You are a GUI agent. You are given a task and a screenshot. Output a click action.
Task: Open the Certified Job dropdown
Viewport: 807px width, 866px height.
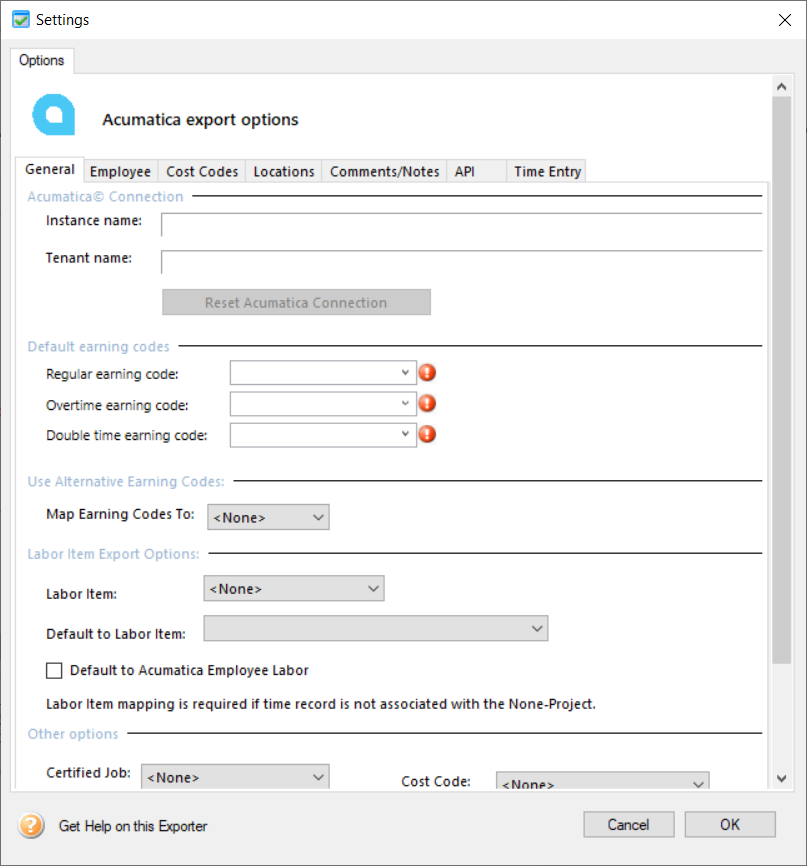point(235,777)
